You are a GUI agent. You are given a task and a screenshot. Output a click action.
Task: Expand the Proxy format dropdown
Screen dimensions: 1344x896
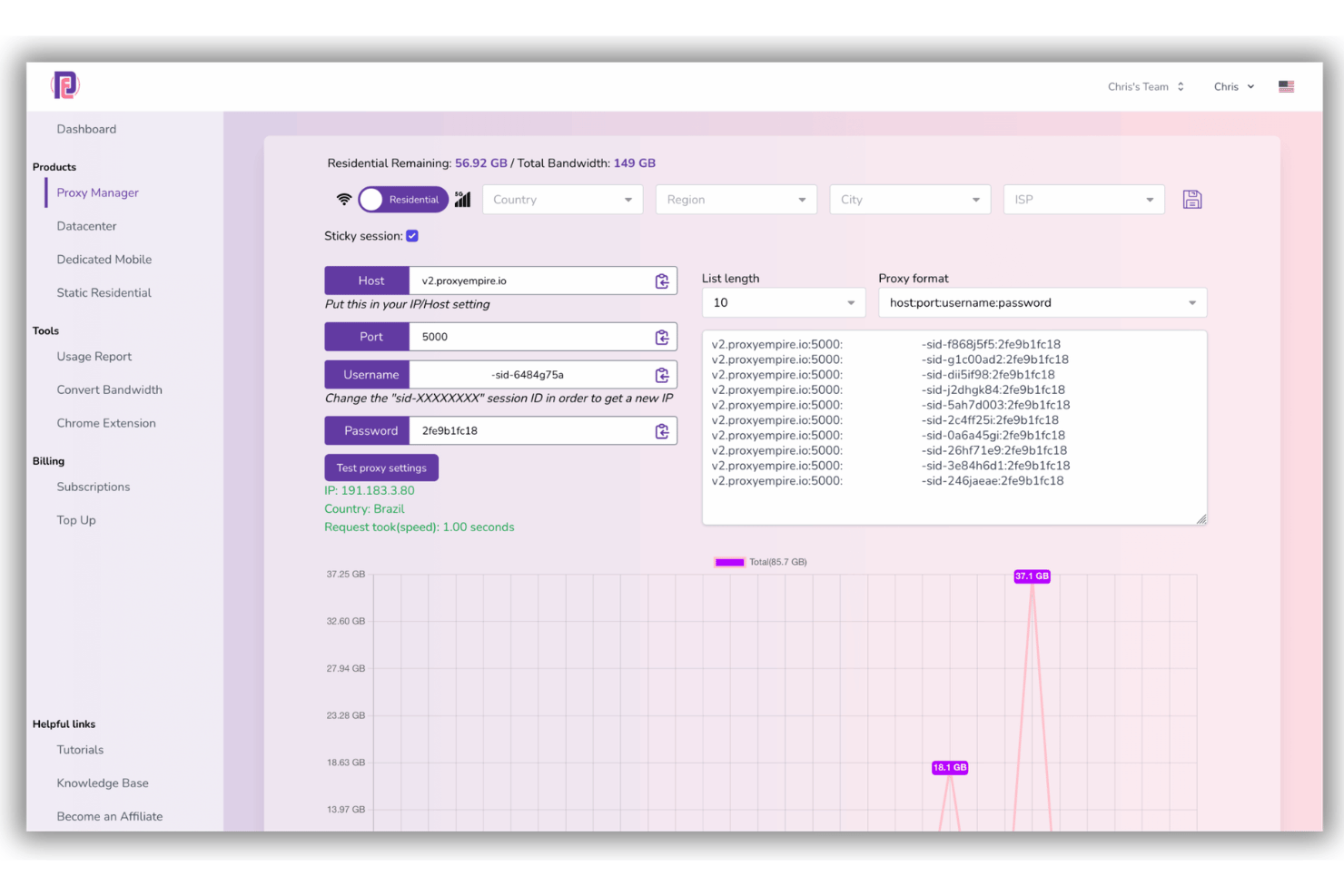tap(1043, 302)
